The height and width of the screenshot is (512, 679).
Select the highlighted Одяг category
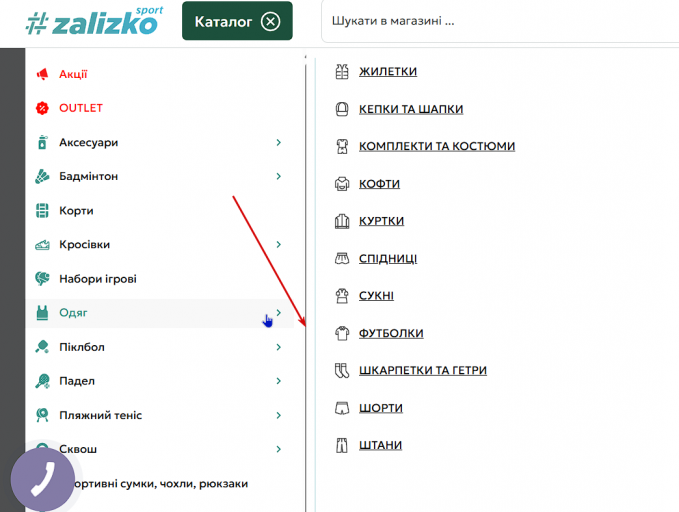click(x=73, y=313)
